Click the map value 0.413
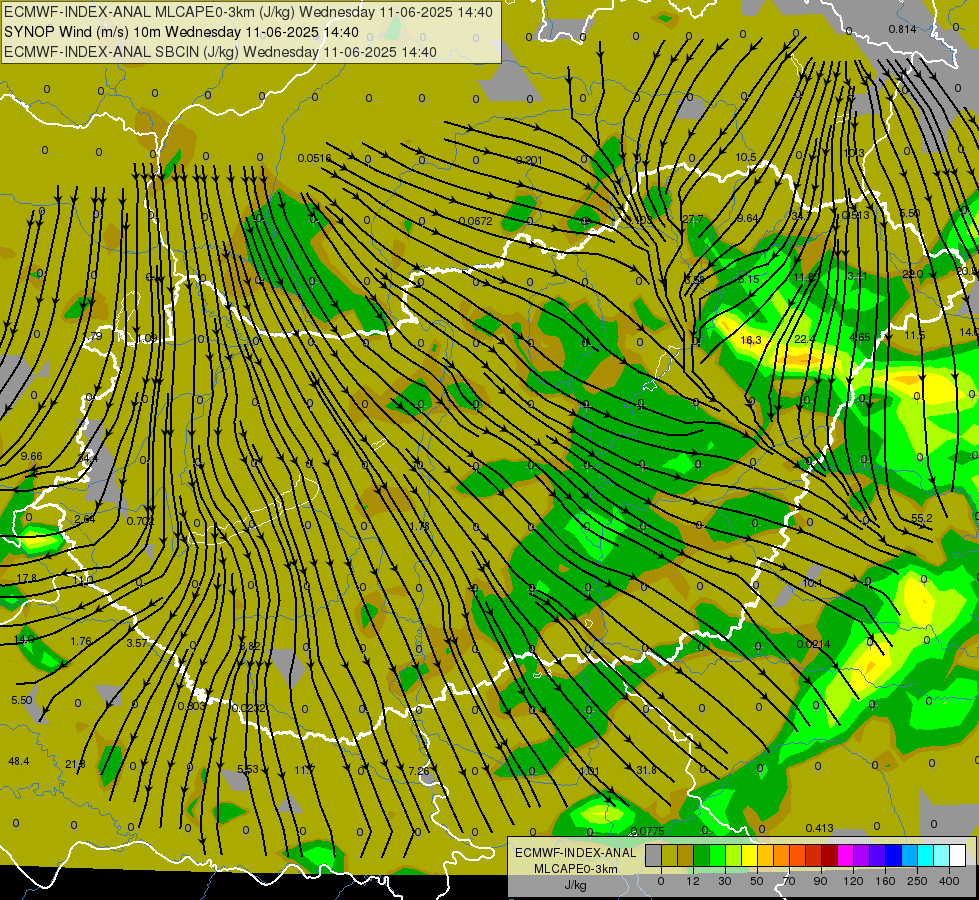The width and height of the screenshot is (979, 900). click(819, 828)
